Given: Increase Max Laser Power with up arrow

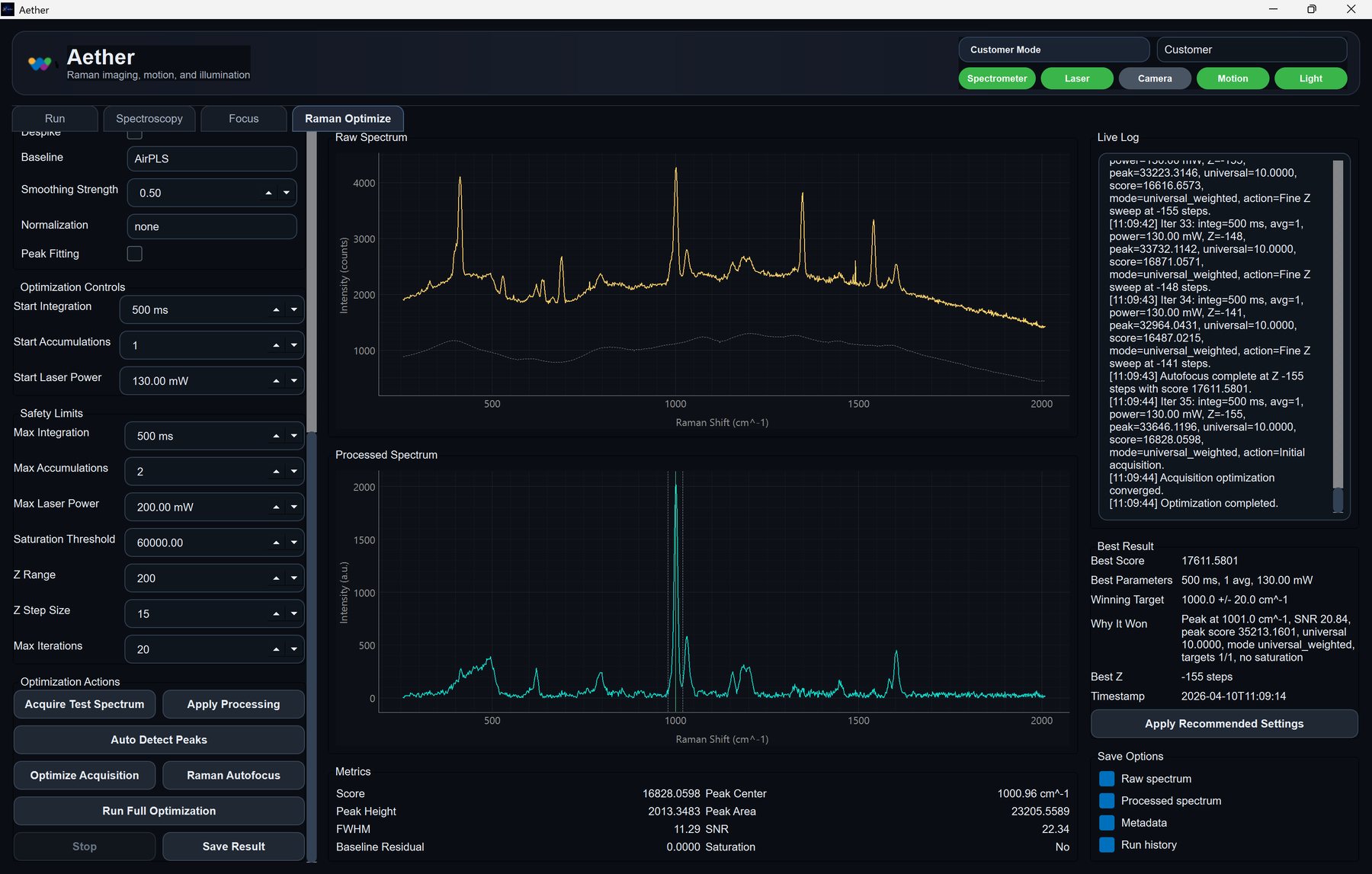Looking at the screenshot, I should coord(276,507).
